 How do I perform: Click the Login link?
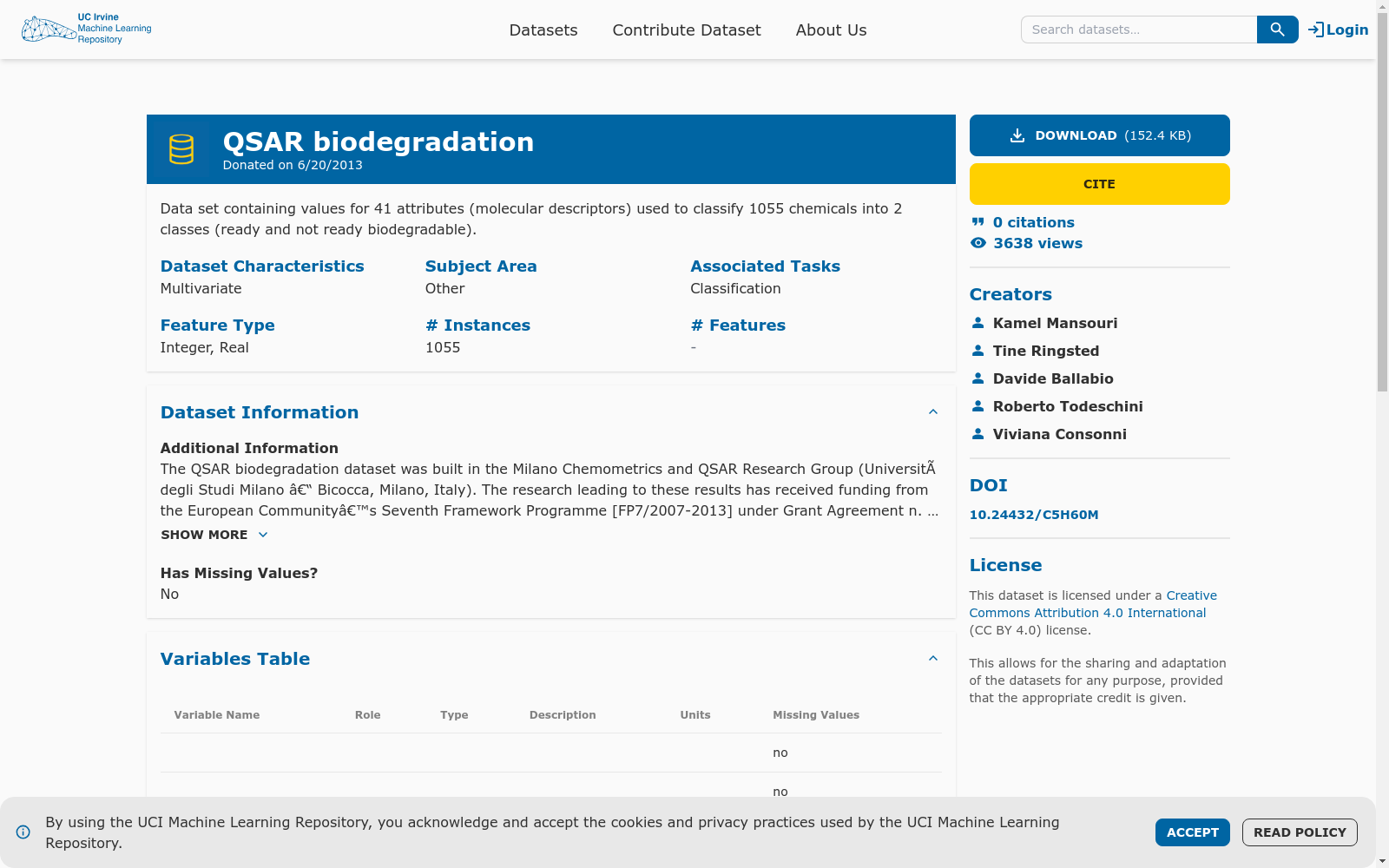(x=1338, y=30)
